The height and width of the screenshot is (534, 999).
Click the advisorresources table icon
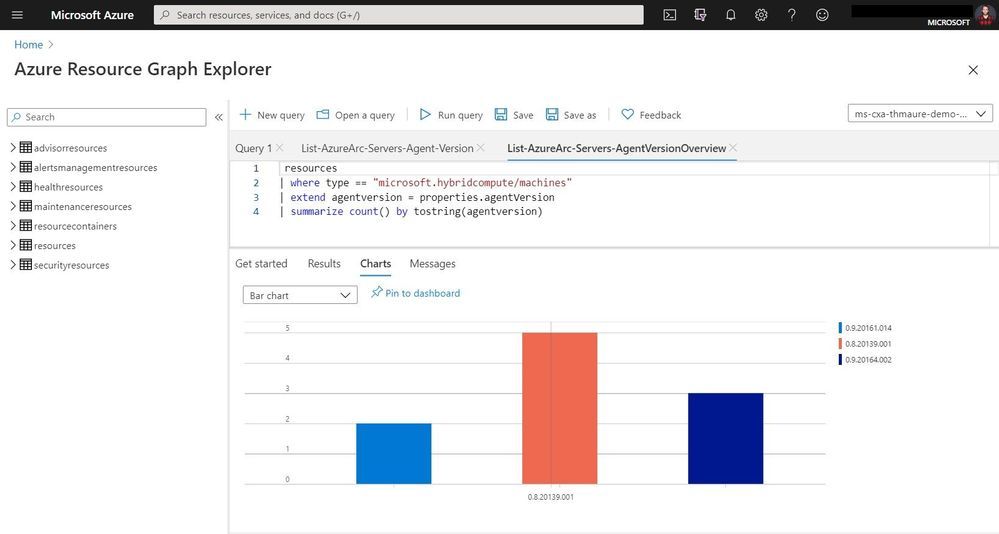(25, 147)
